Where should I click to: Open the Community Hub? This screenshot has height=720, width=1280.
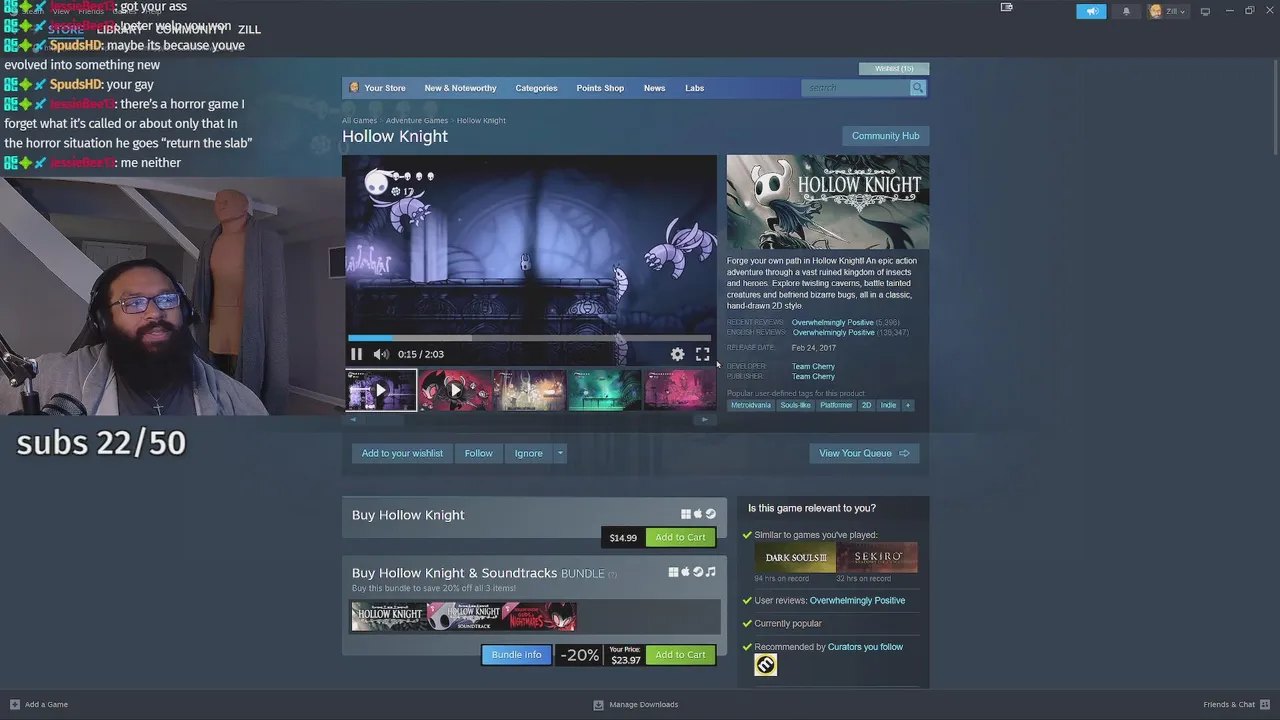pyautogui.click(x=885, y=136)
